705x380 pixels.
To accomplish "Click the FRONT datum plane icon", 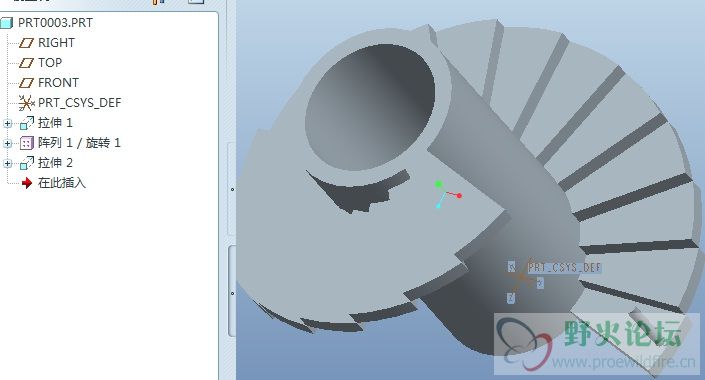I will (26, 83).
